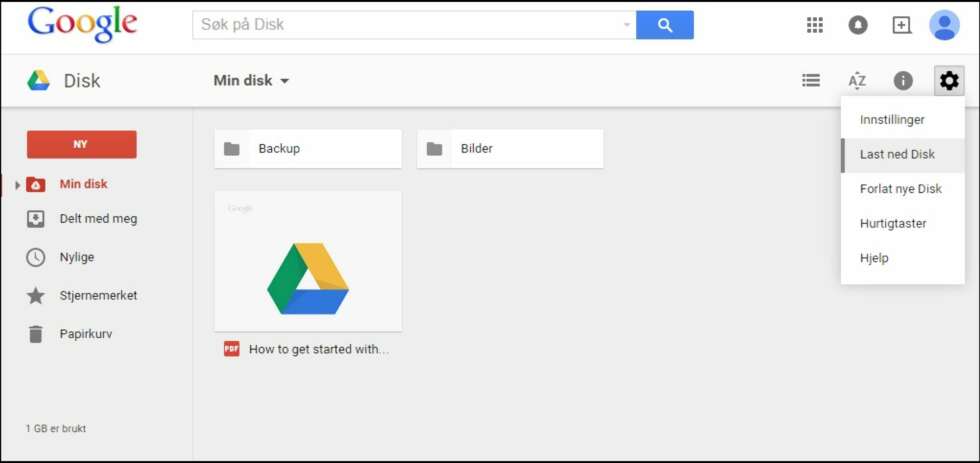Viewport: 980px width, 463px height.
Task: Expand the Min disk tree arrow in the sidebar
Action: 18,185
